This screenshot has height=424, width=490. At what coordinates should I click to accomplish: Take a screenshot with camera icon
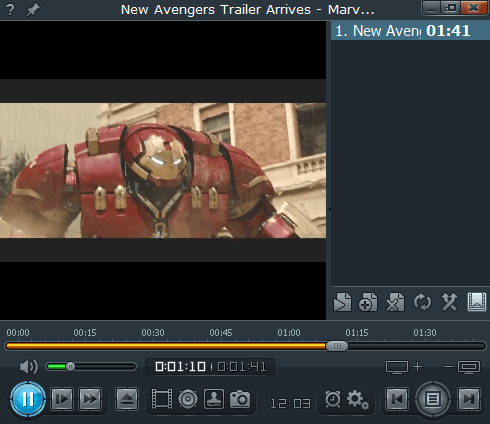[240, 399]
